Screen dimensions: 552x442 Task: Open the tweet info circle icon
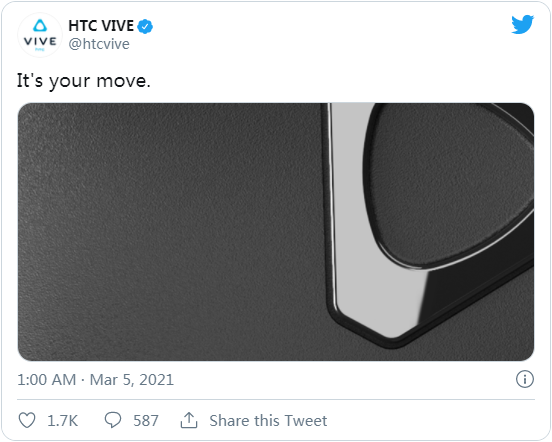[525, 379]
